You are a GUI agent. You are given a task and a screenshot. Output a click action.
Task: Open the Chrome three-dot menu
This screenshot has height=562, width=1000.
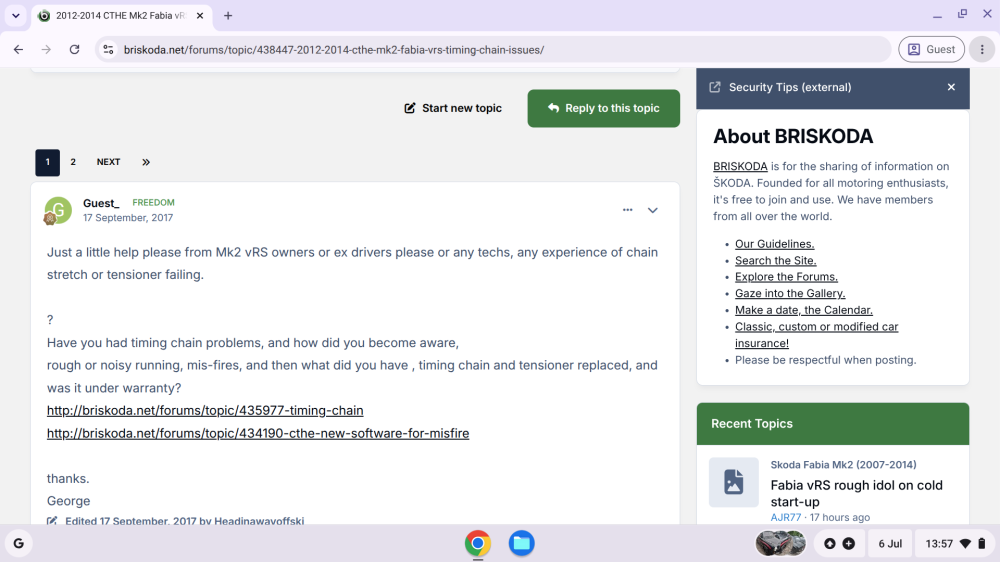click(982, 49)
